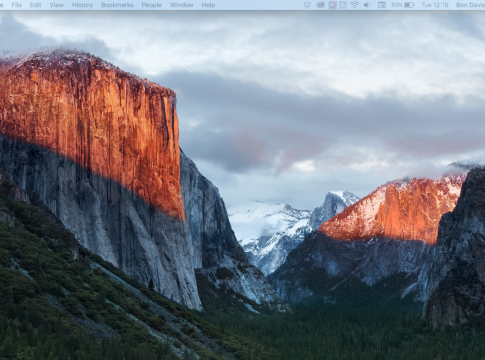Screen dimensions: 485x360
Task: Open the Help menu
Action: tap(208, 5)
